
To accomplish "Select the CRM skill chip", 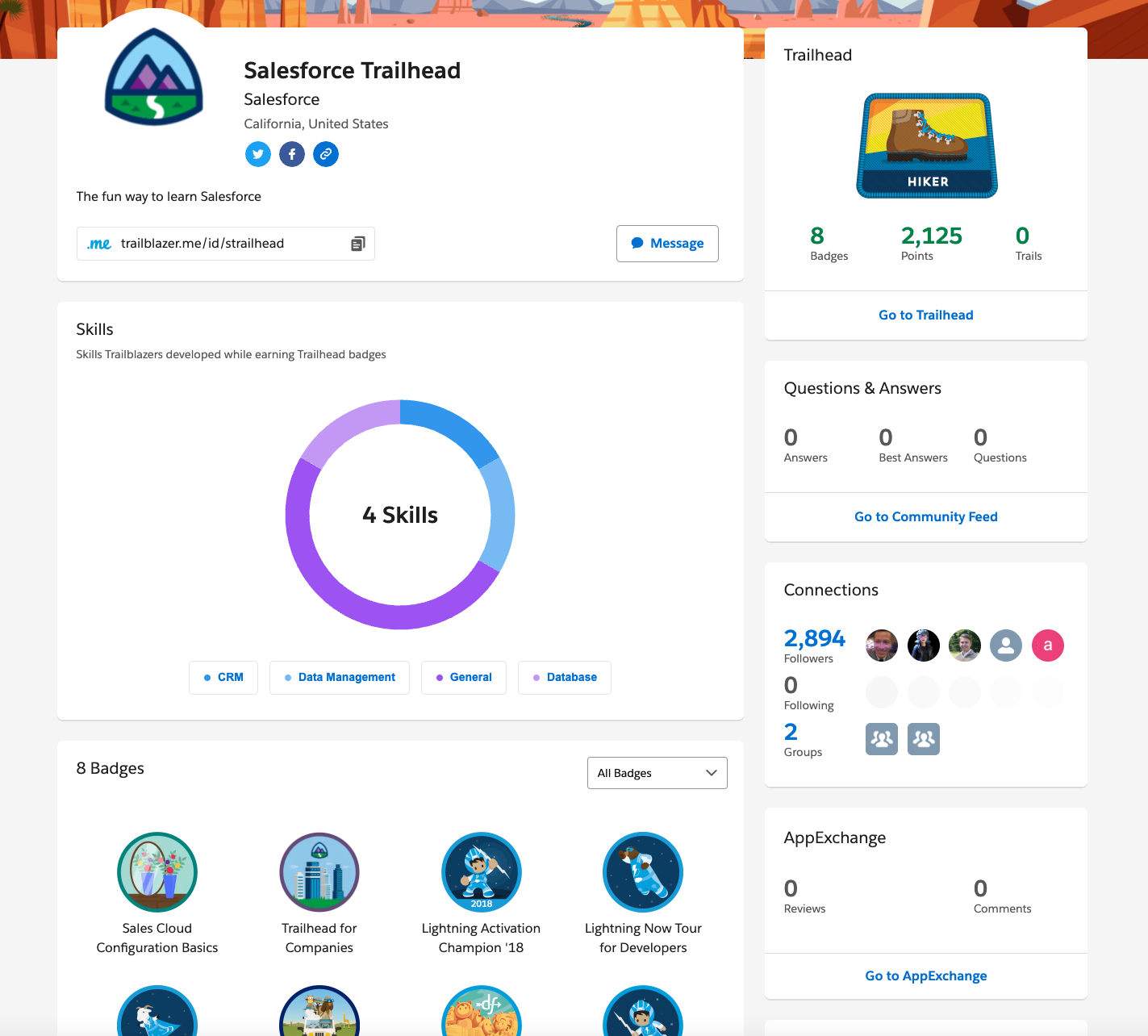I will (223, 678).
